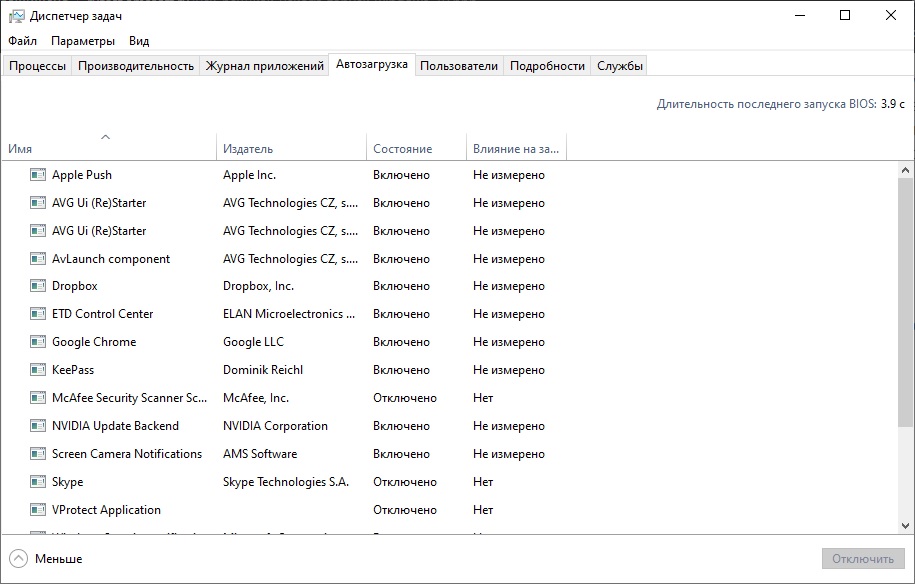Go to the Пользователи tab
The image size is (915, 584).
(x=459, y=66)
